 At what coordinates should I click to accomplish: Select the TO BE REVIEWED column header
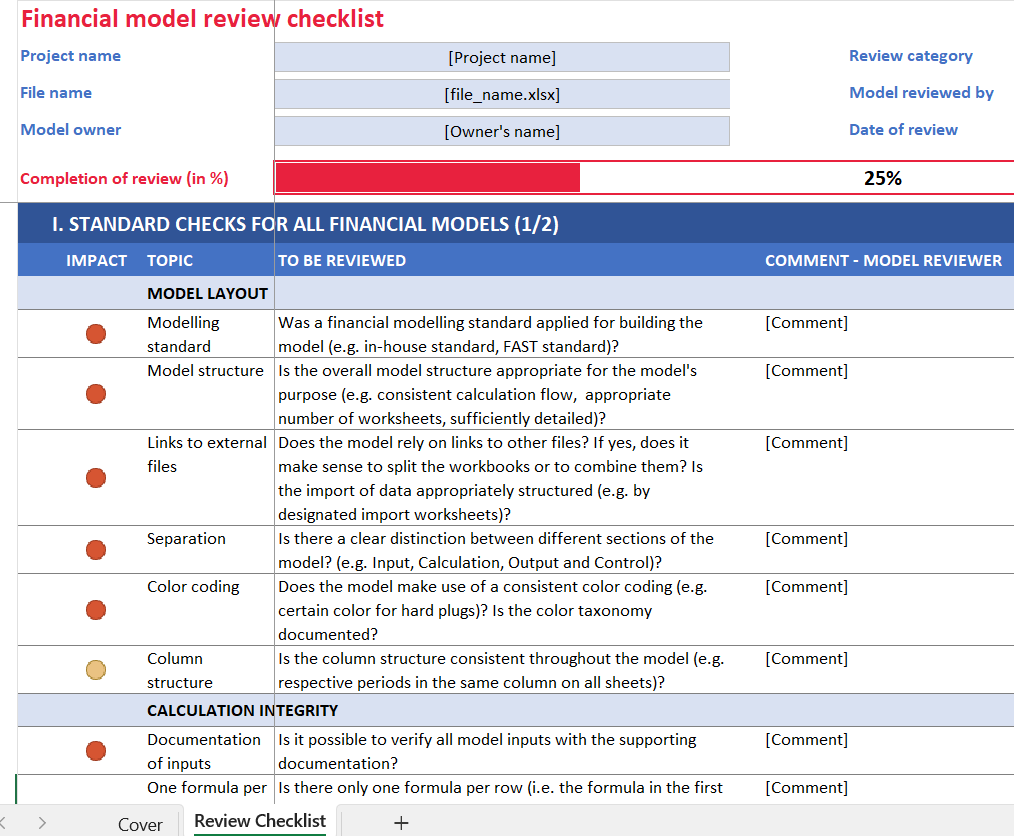[342, 261]
